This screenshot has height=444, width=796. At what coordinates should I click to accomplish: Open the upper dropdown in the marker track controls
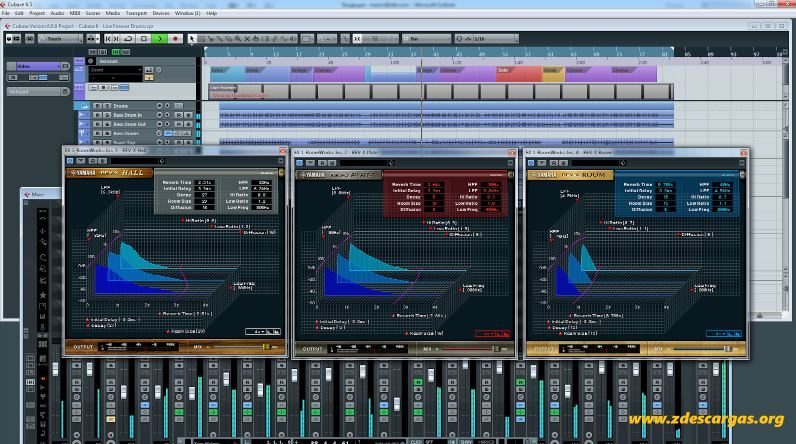[x=115, y=70]
